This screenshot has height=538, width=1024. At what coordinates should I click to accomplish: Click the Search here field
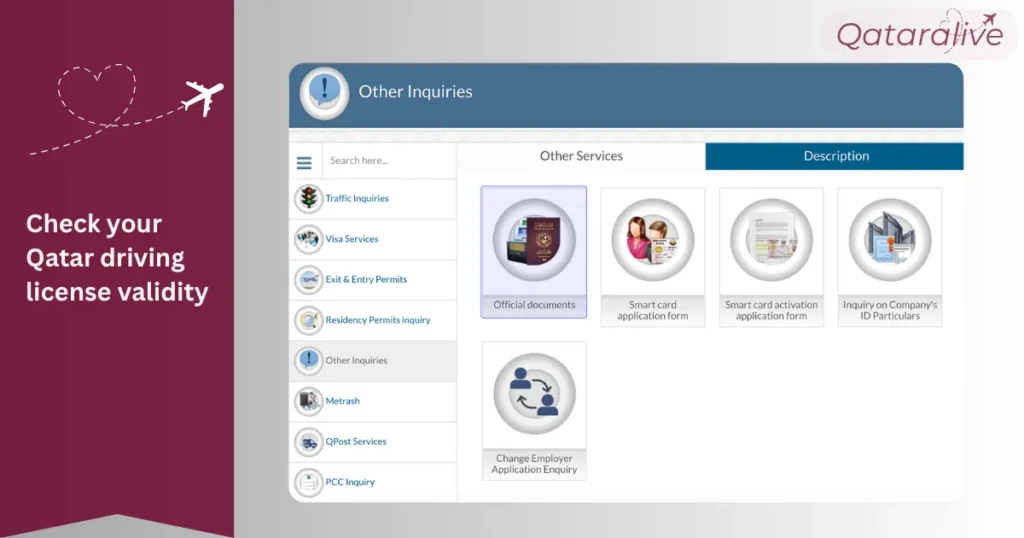(389, 161)
